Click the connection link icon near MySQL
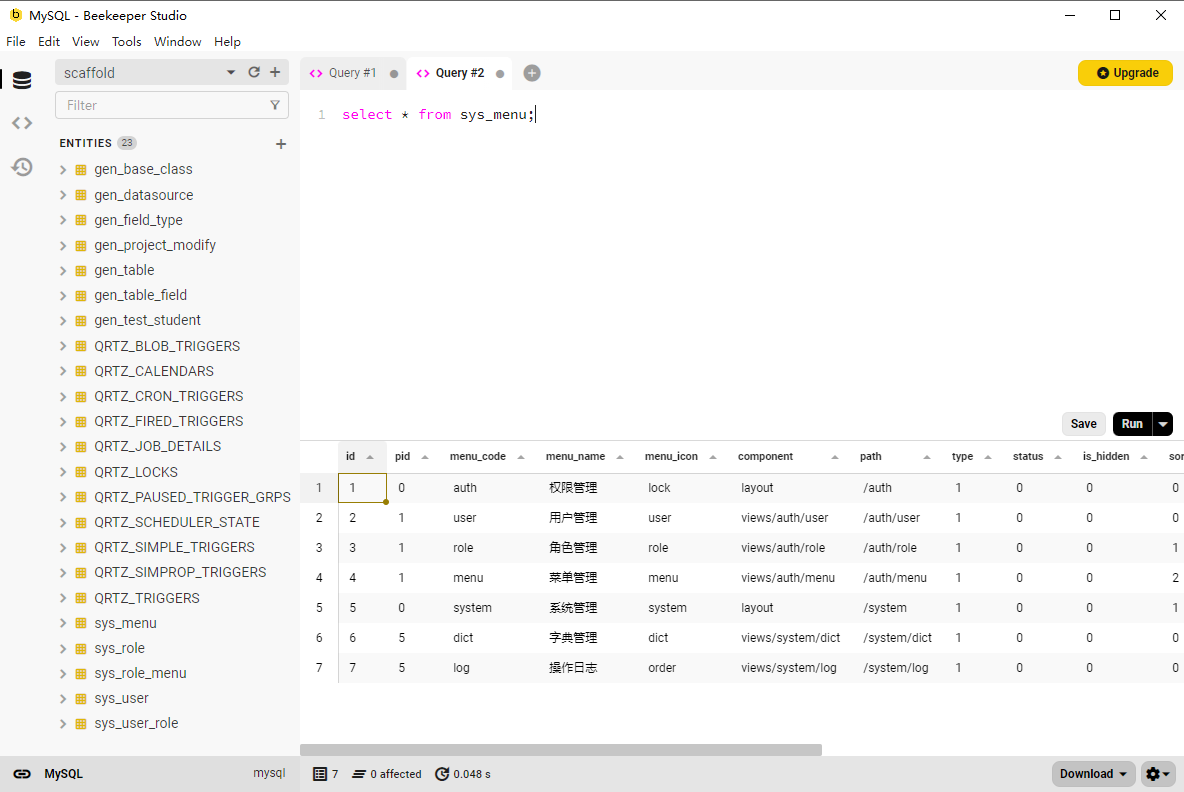This screenshot has height=792, width=1184. (22, 774)
